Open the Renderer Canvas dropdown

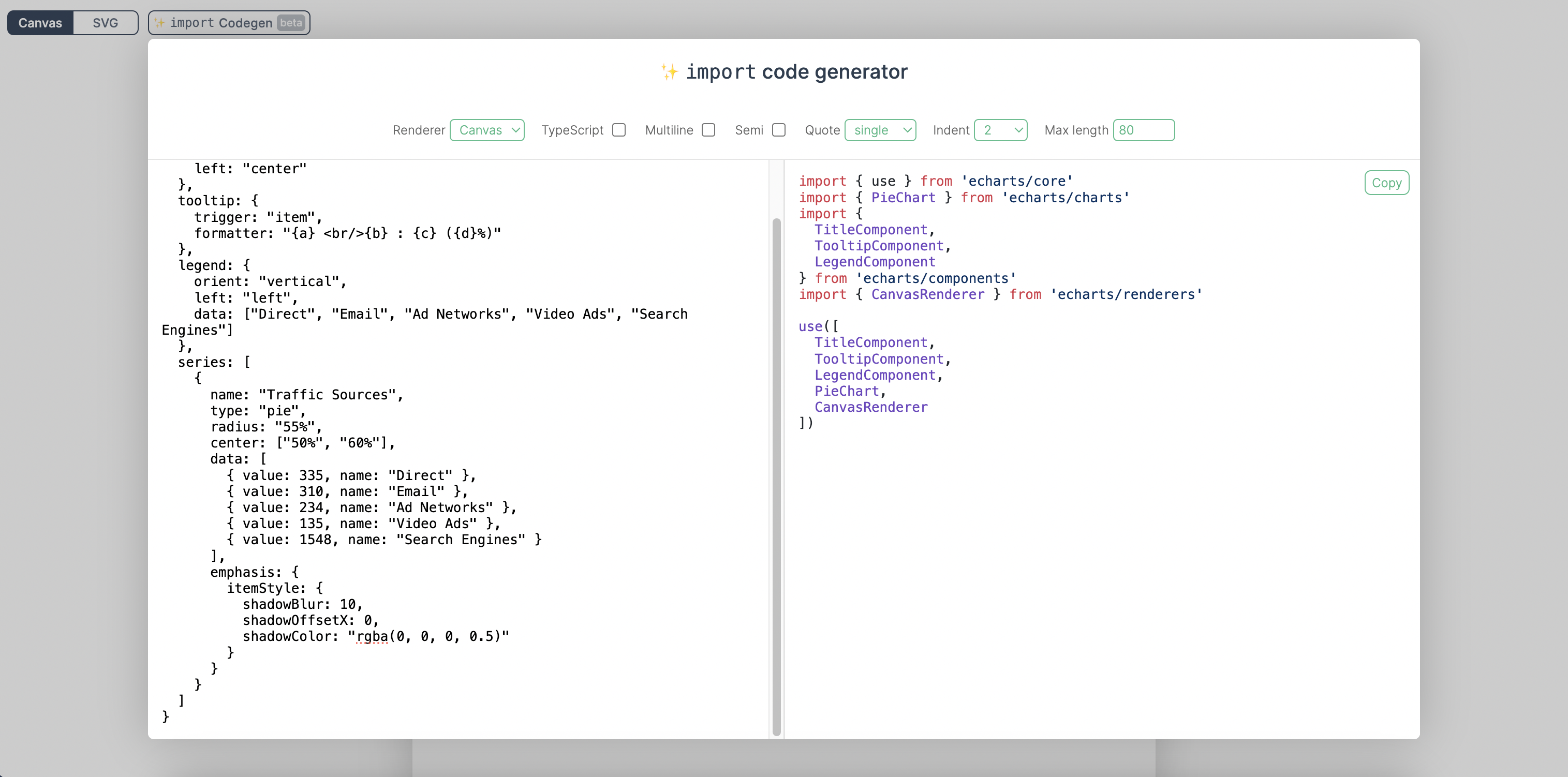click(487, 130)
